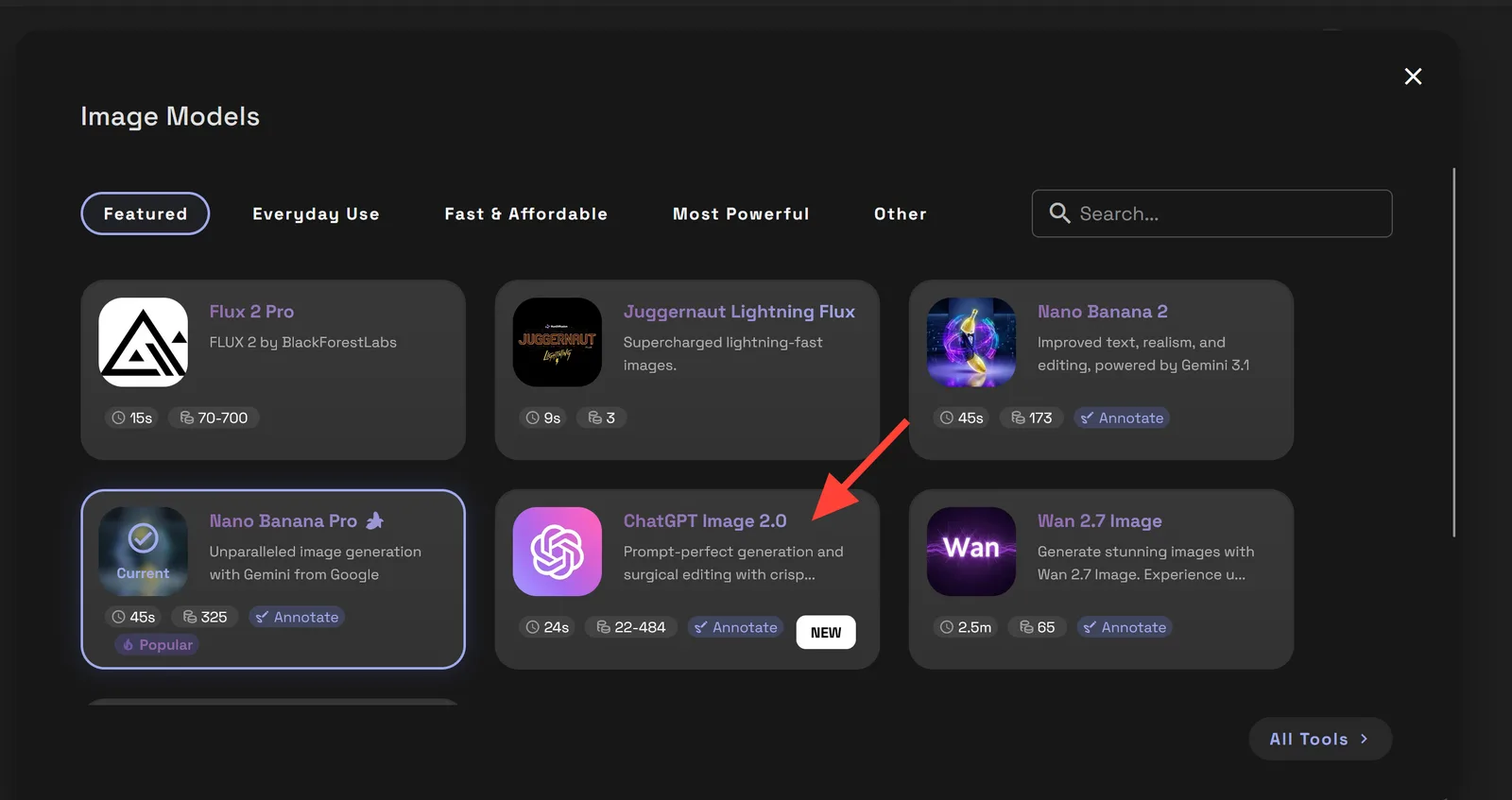
Task: Click the Nano Banana Pro current checkmark thumbnail
Action: (143, 552)
